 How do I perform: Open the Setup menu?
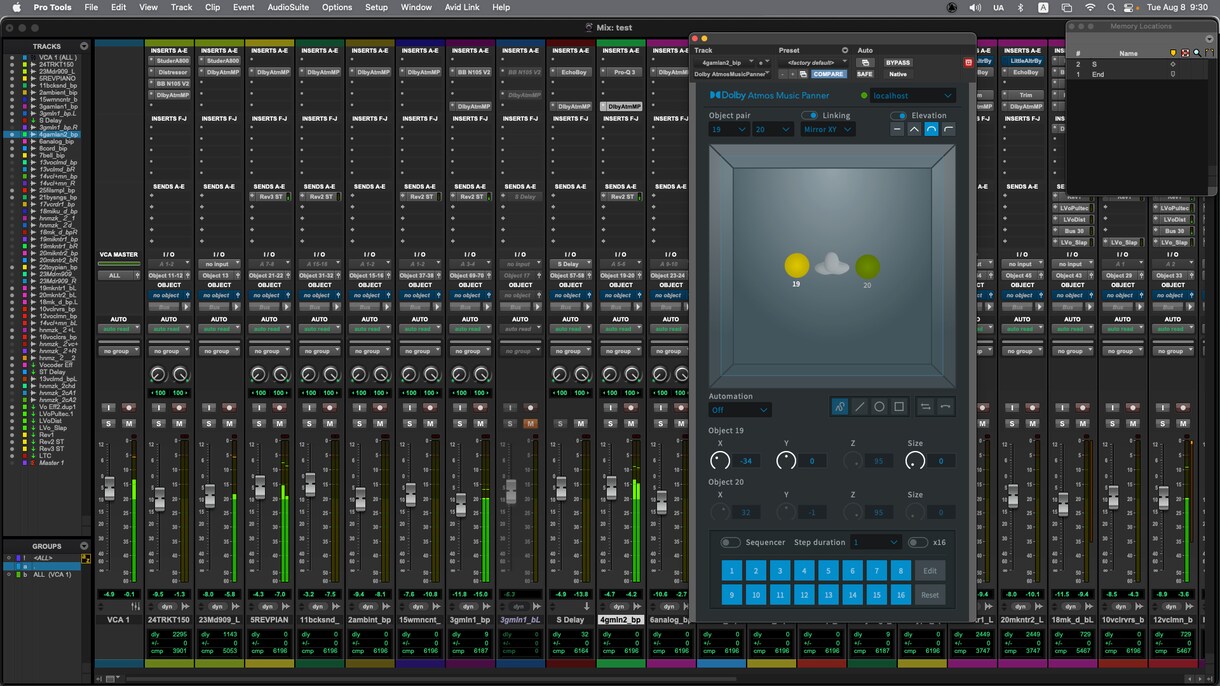point(376,7)
